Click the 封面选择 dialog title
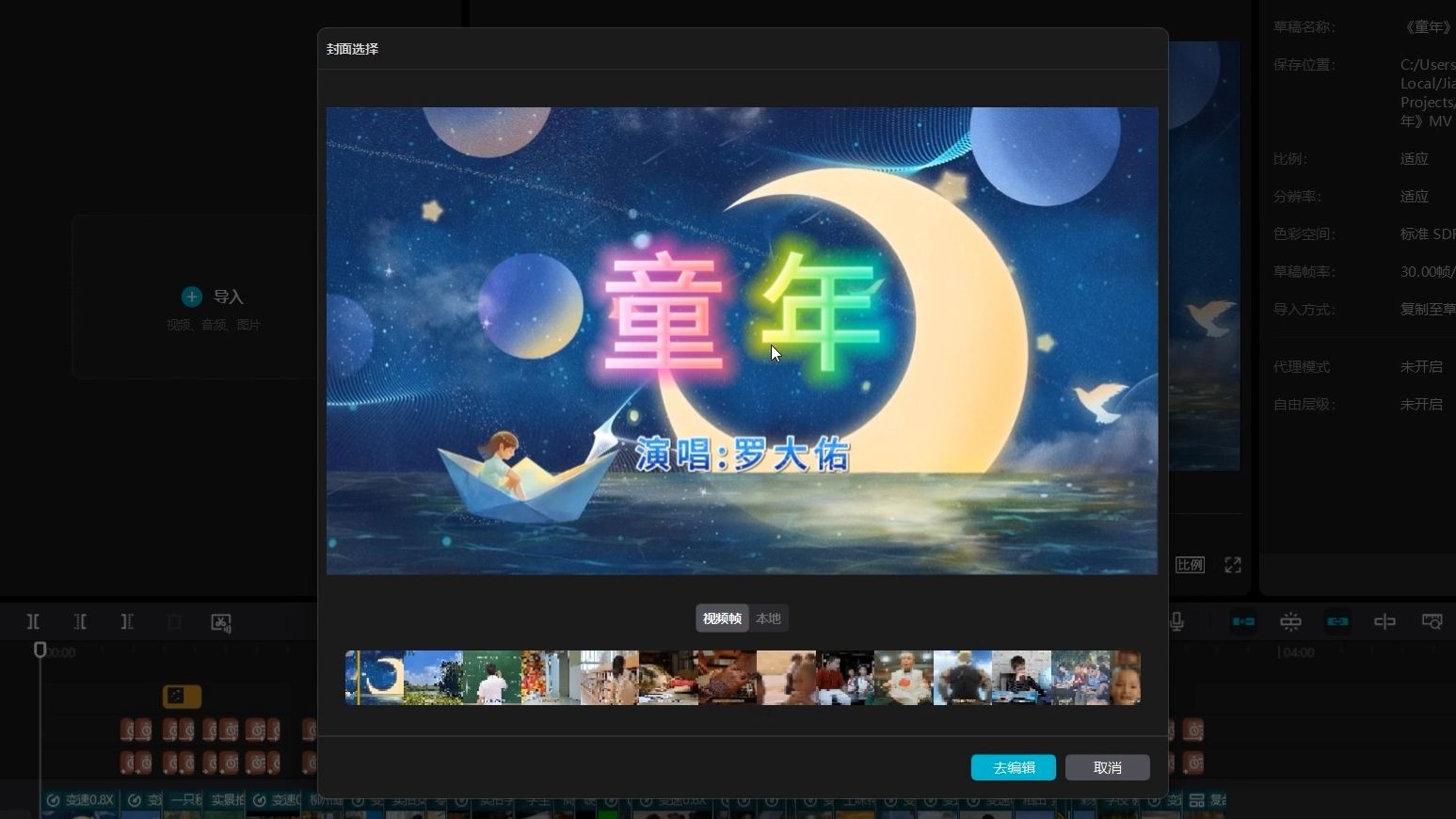 click(x=352, y=49)
